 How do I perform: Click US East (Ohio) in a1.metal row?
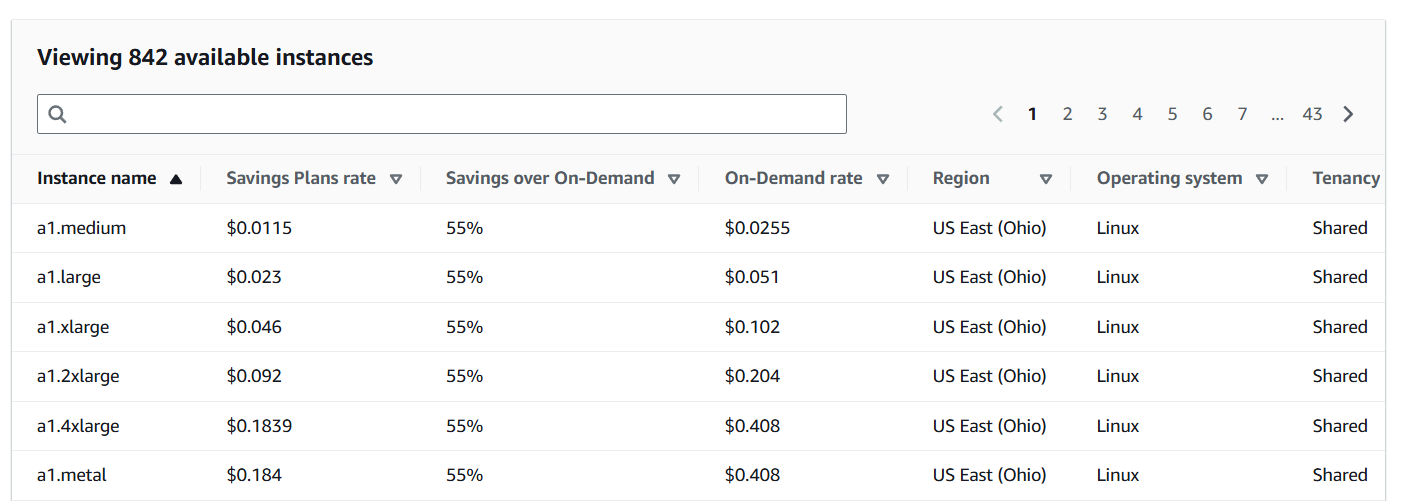point(990,475)
